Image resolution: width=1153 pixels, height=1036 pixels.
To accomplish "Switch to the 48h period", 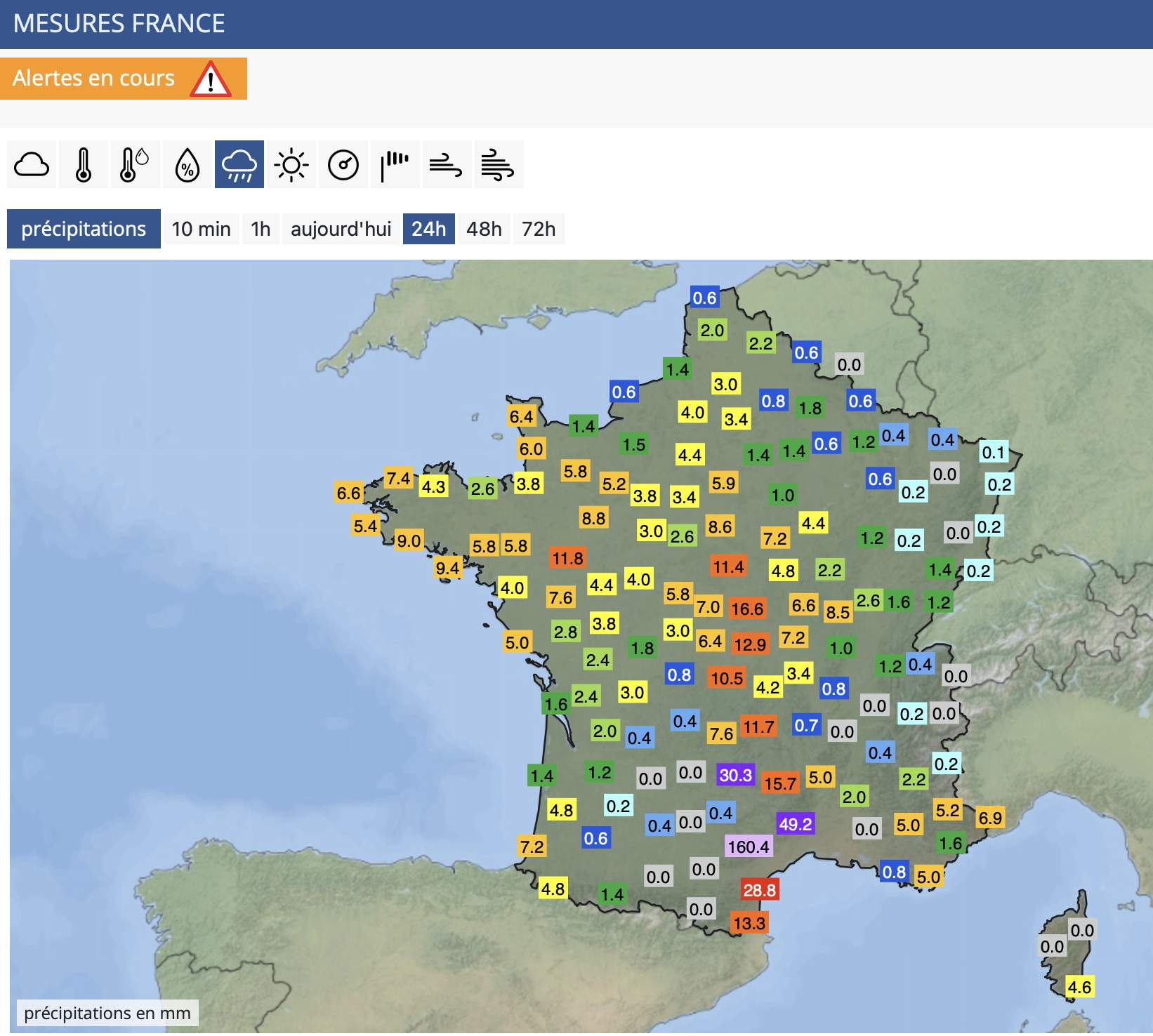I will (484, 230).
